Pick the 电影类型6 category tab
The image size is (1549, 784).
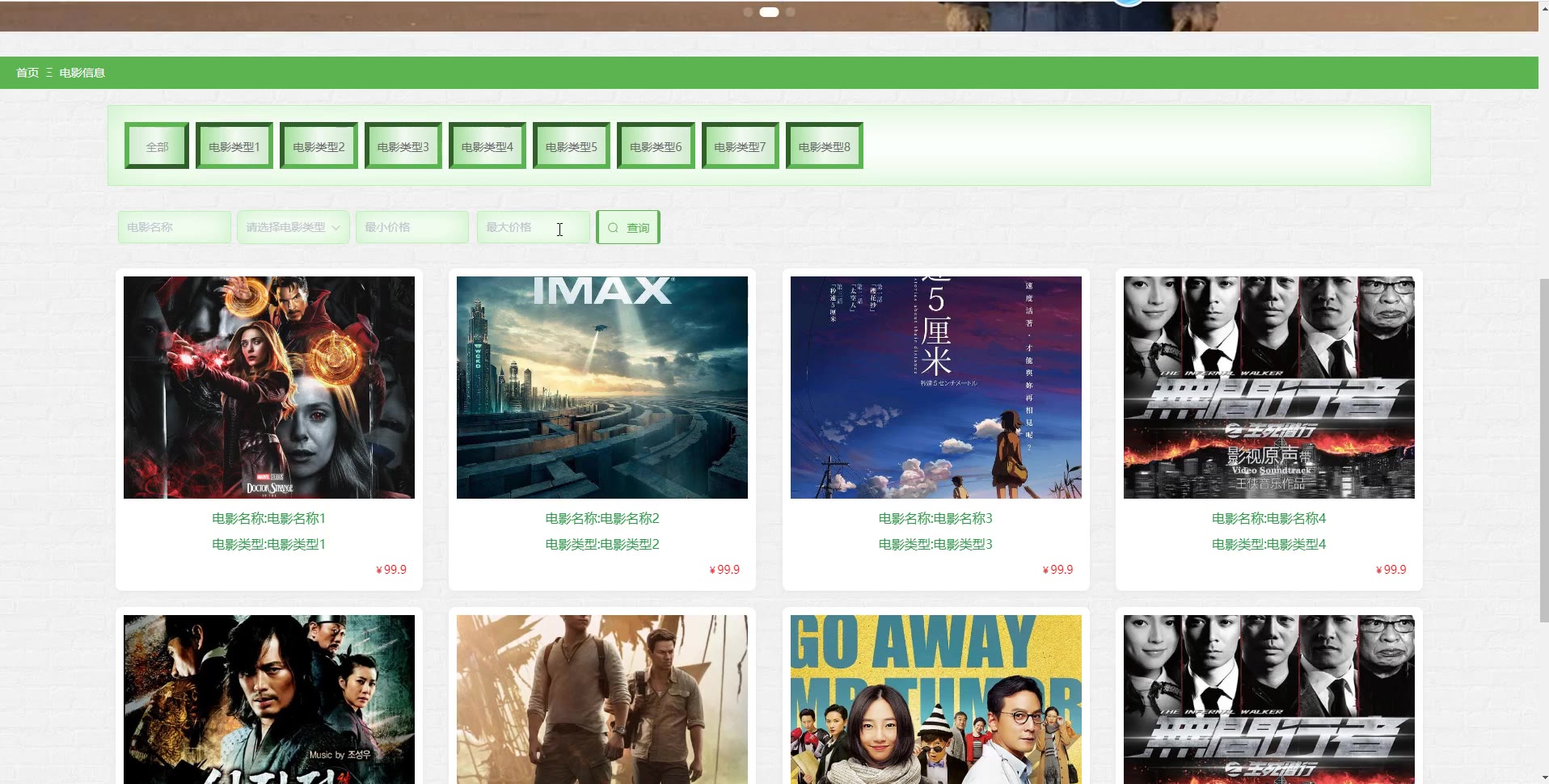point(656,146)
